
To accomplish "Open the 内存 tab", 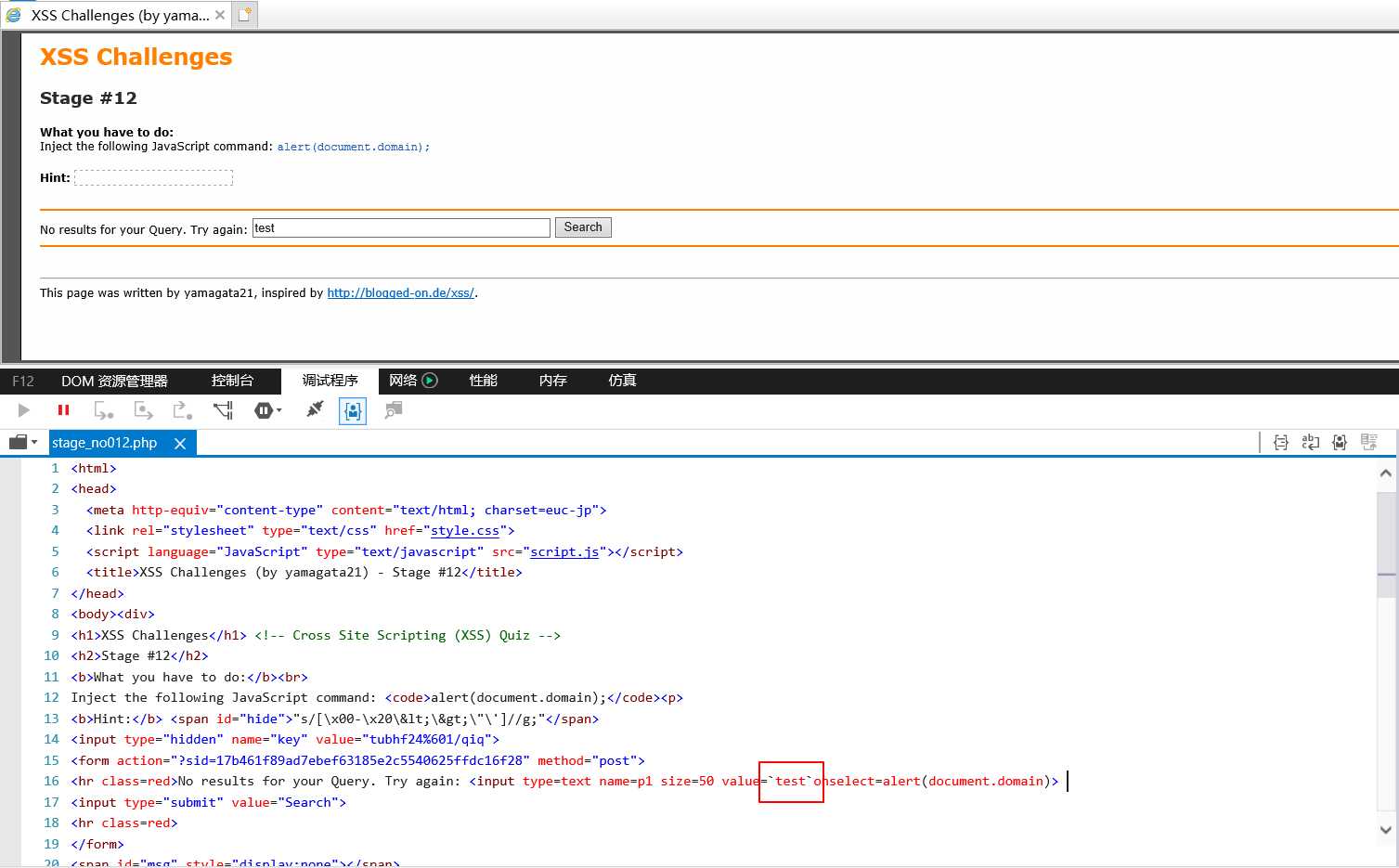I will tap(552, 381).
